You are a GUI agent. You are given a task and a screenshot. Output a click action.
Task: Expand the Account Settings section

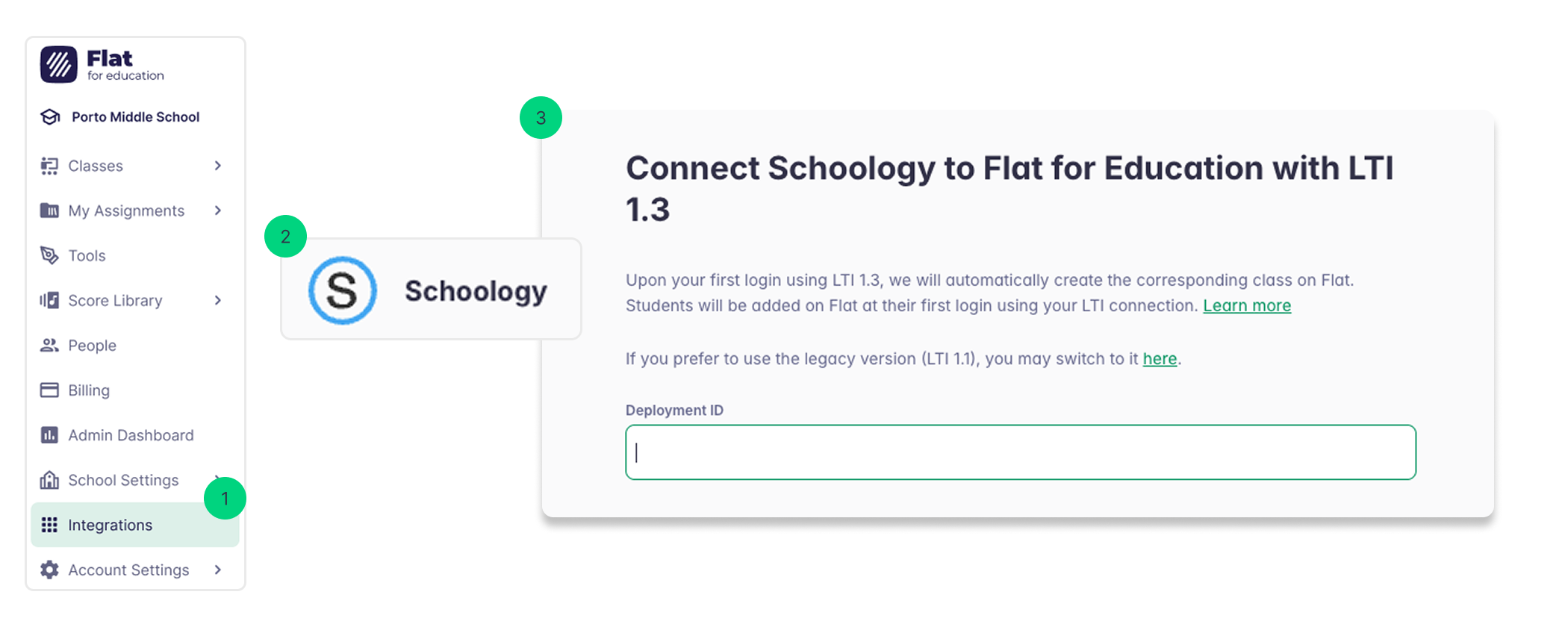tap(218, 570)
